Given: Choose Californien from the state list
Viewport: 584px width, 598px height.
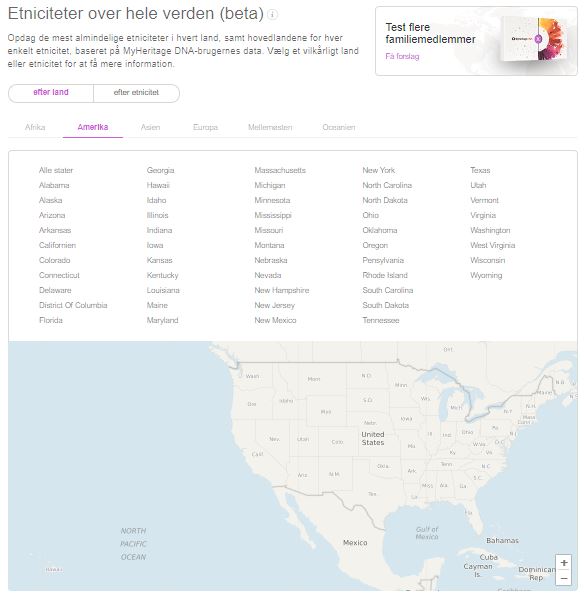Looking at the screenshot, I should (x=57, y=245).
